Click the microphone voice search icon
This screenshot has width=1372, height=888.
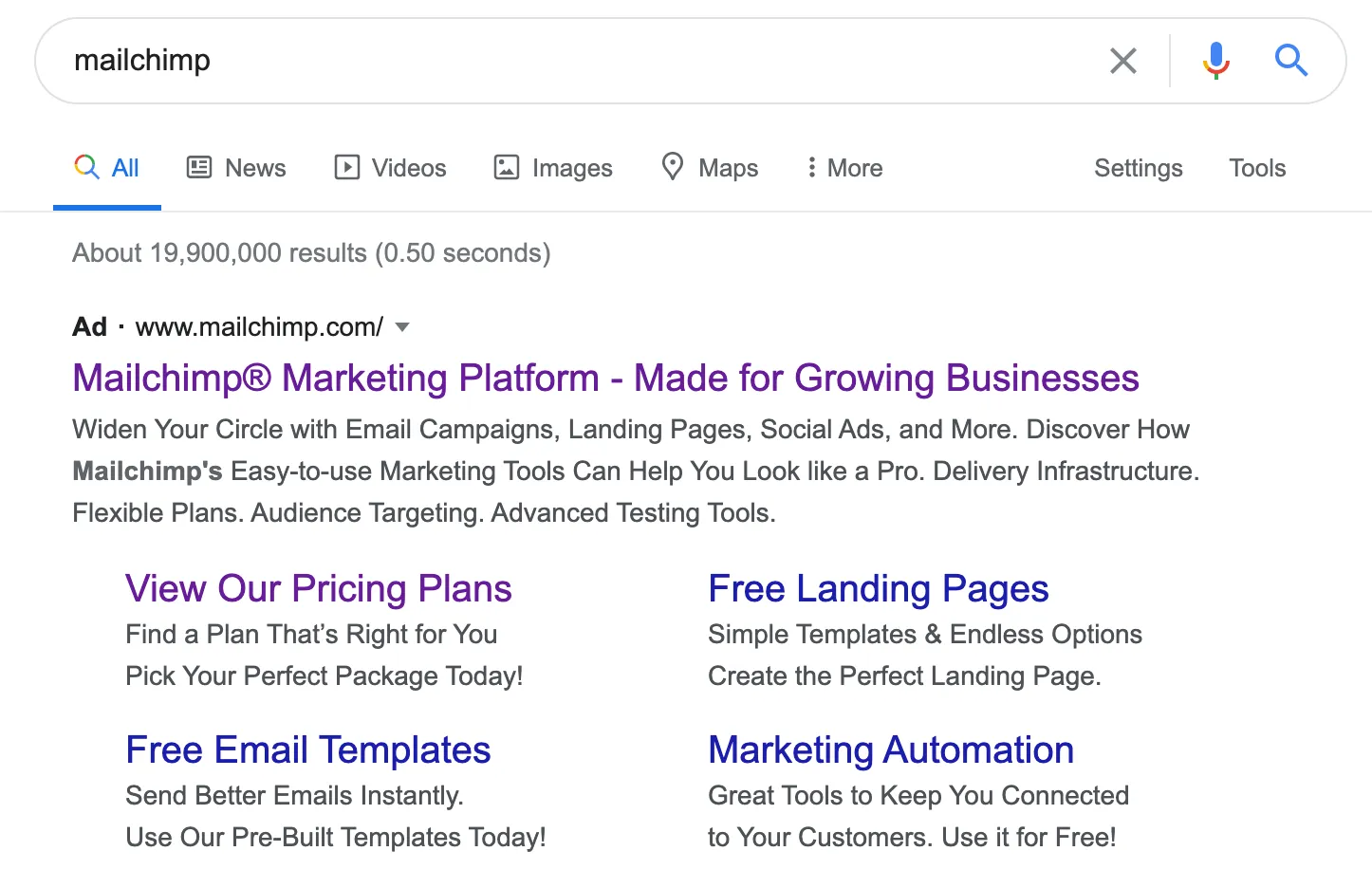tap(1215, 60)
